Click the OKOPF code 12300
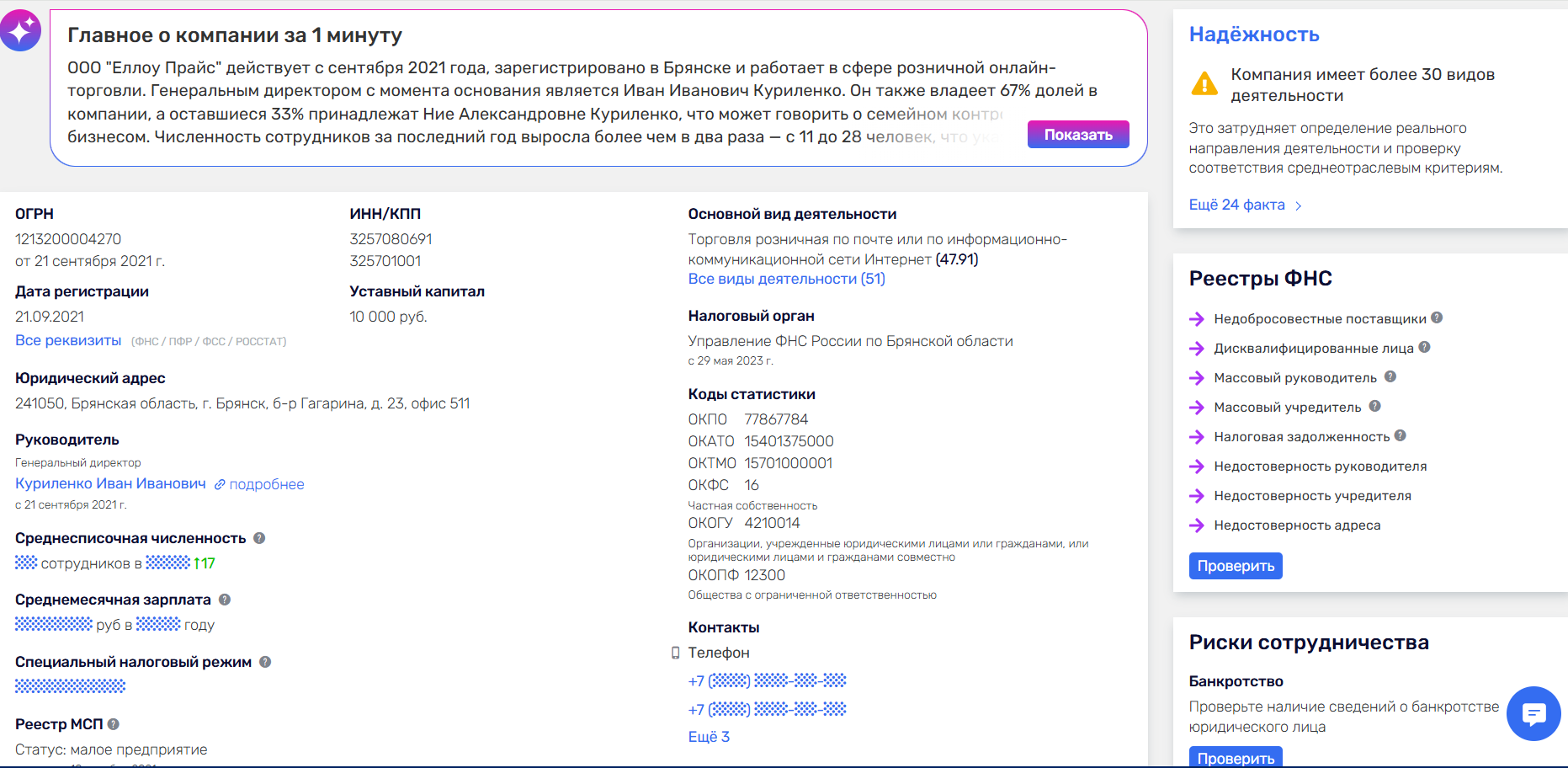The image size is (1568, 768). point(764,575)
